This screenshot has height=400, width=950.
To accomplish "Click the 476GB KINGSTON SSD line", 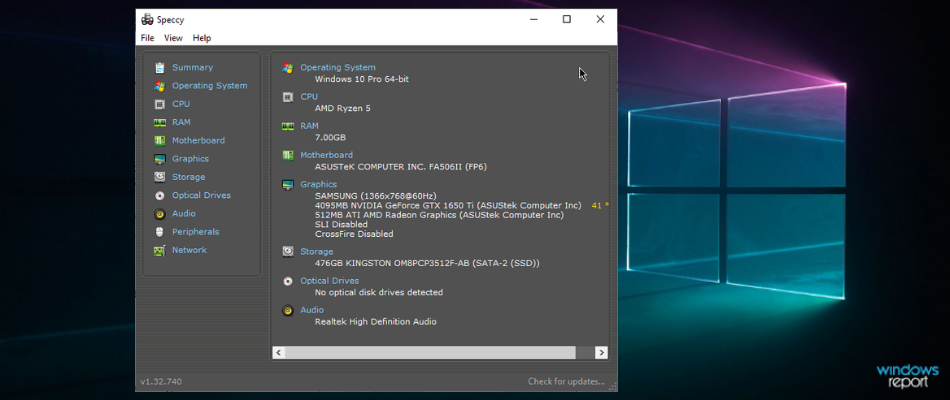I will coord(427,263).
